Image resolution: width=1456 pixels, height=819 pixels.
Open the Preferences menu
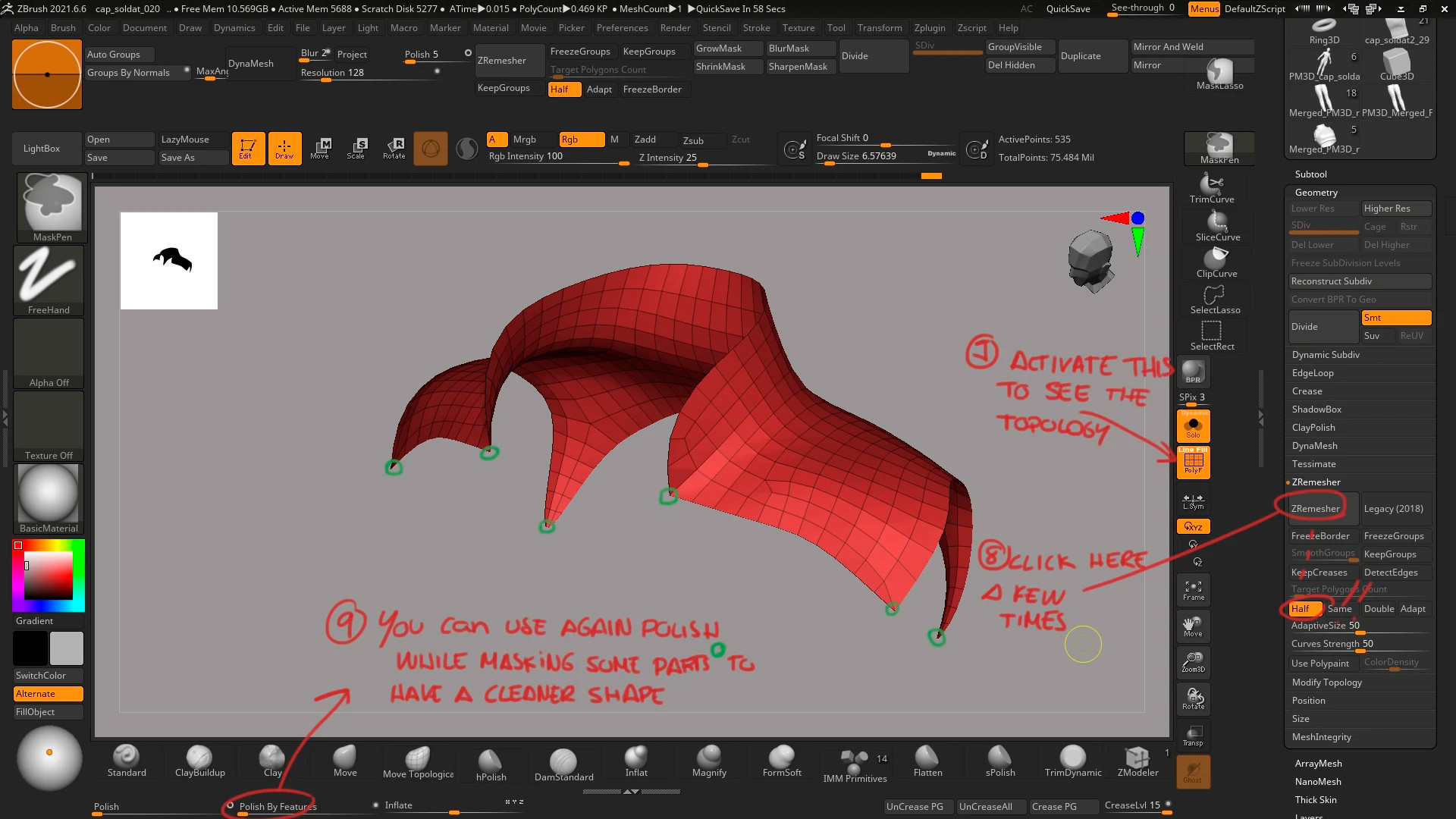(x=622, y=28)
